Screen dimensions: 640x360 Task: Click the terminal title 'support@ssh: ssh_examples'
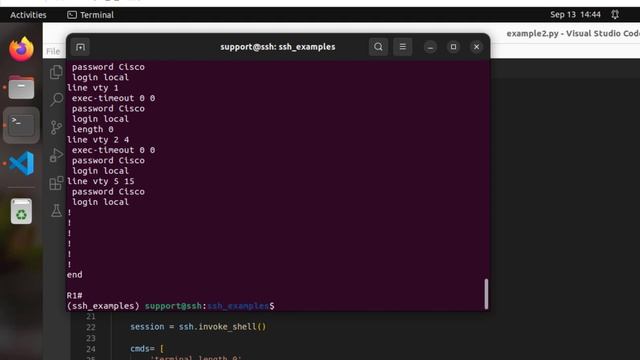(278, 47)
